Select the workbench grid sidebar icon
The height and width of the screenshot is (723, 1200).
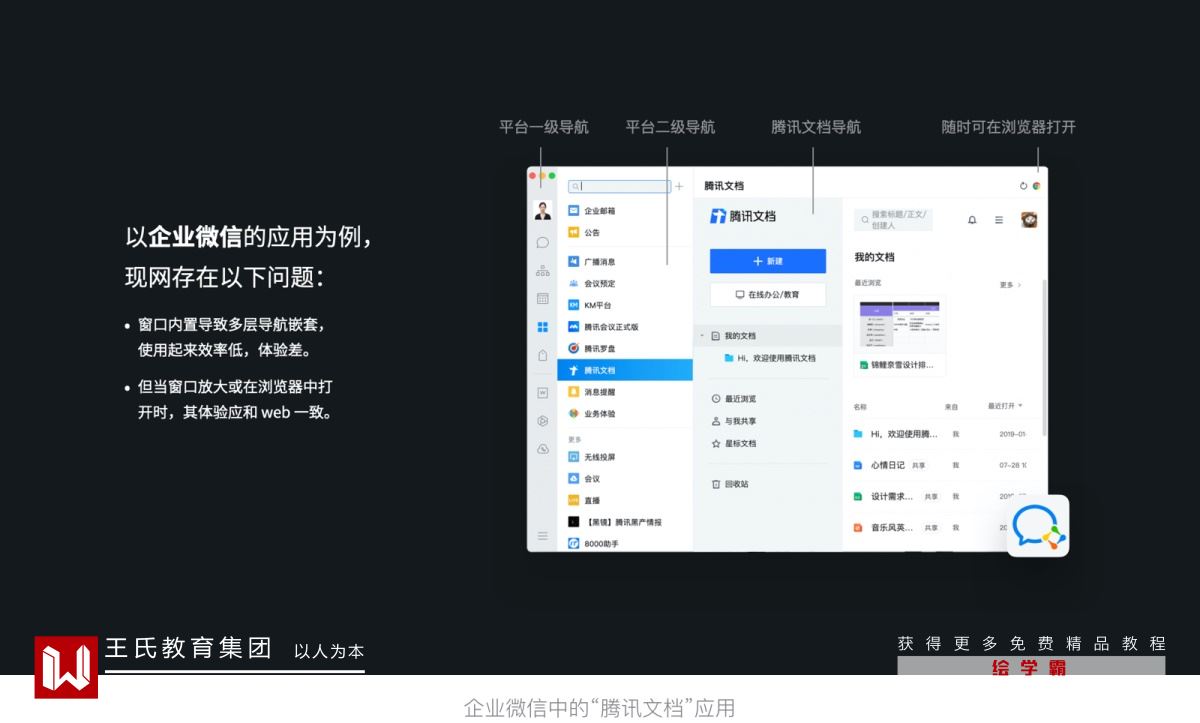tap(543, 326)
